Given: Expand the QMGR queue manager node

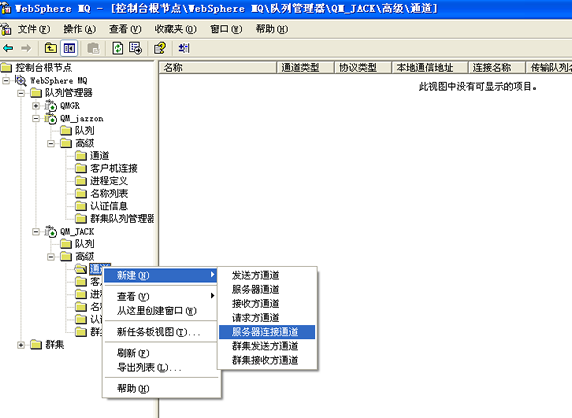Looking at the screenshot, I should point(36,106).
